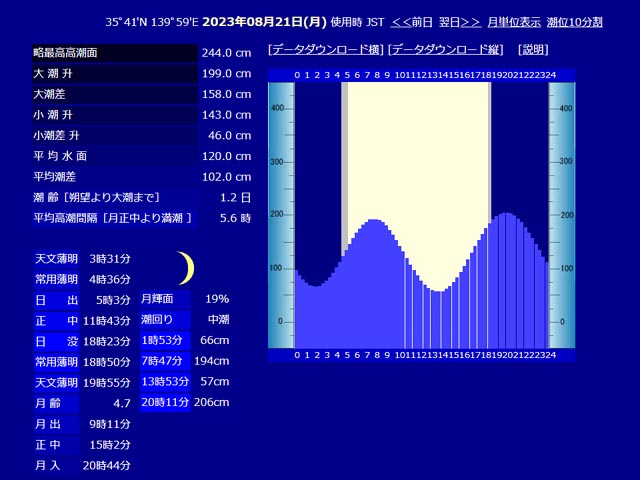
Task: Click the left tide height scale bar
Action: point(281,215)
